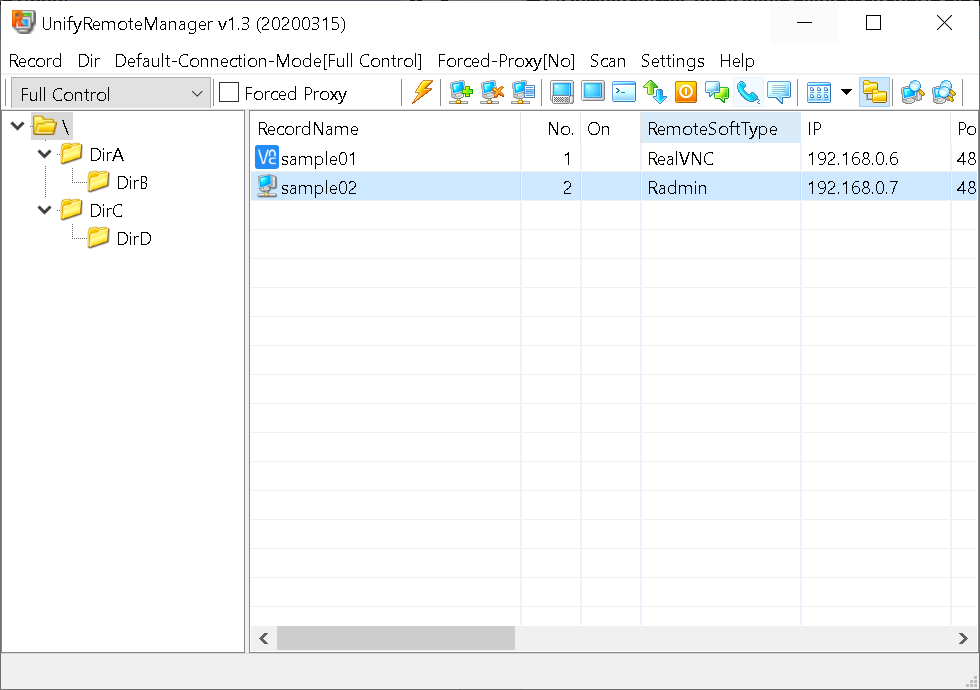Open the Default-Connection-Mode[Full Control] menu
Screen dimensions: 980x690
click(x=268, y=61)
